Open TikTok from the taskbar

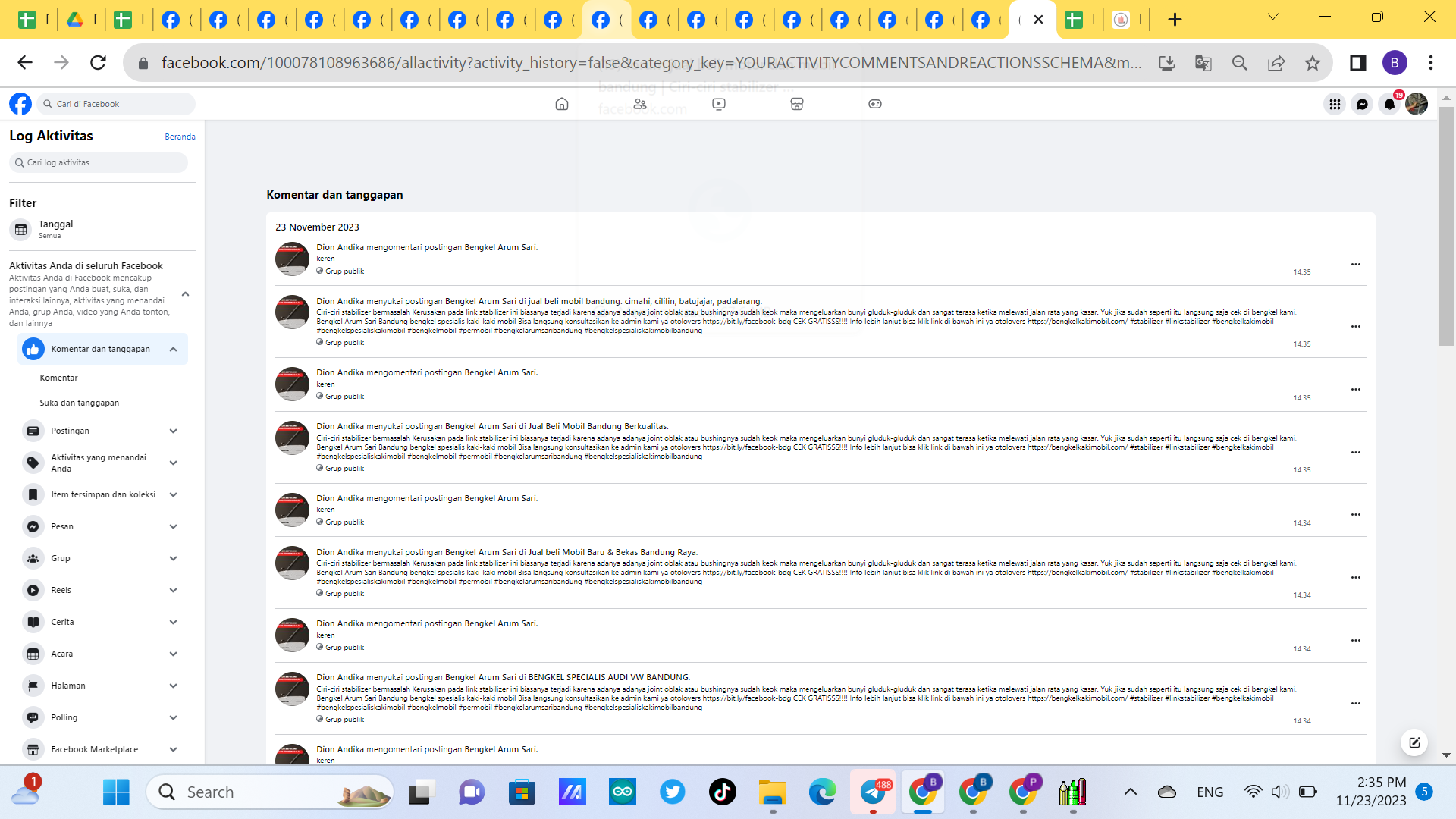723,792
